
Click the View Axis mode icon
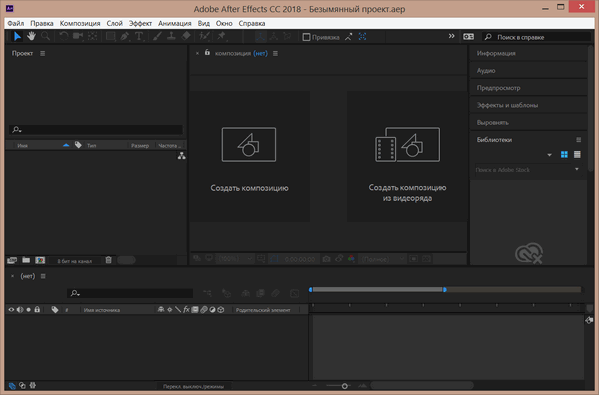click(x=287, y=37)
